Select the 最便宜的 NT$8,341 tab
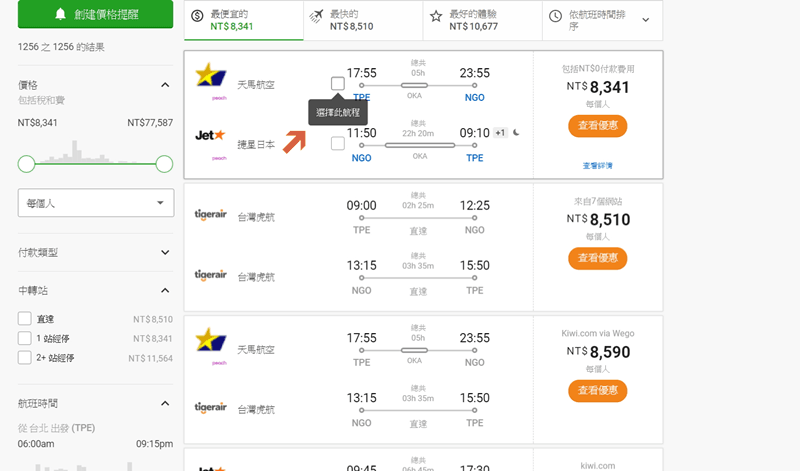 coord(244,20)
